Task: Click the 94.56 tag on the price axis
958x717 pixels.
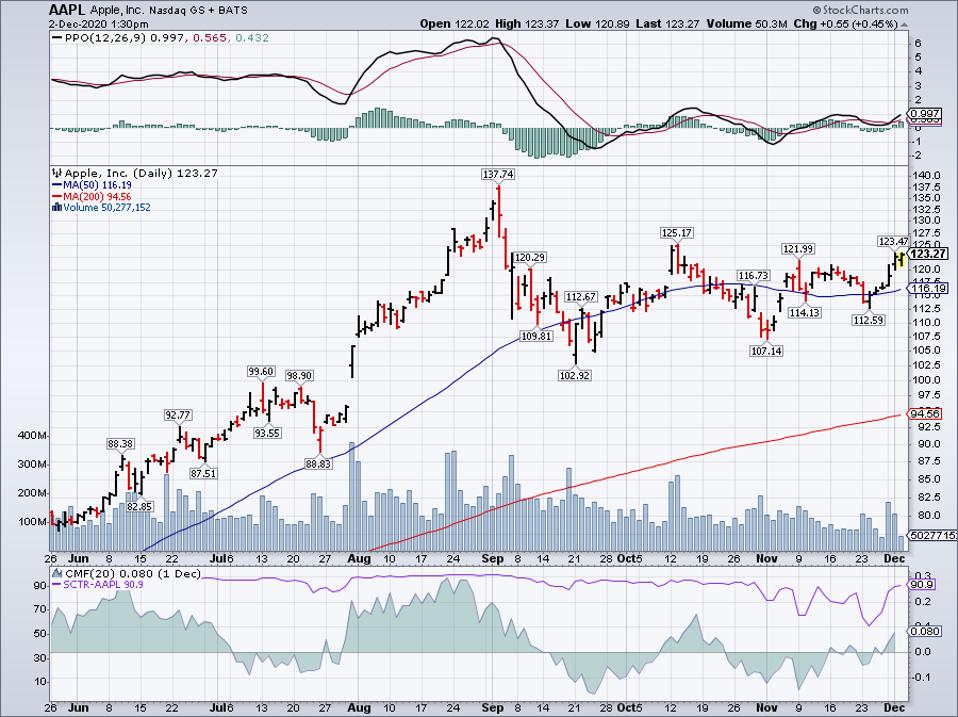Action: coord(926,414)
